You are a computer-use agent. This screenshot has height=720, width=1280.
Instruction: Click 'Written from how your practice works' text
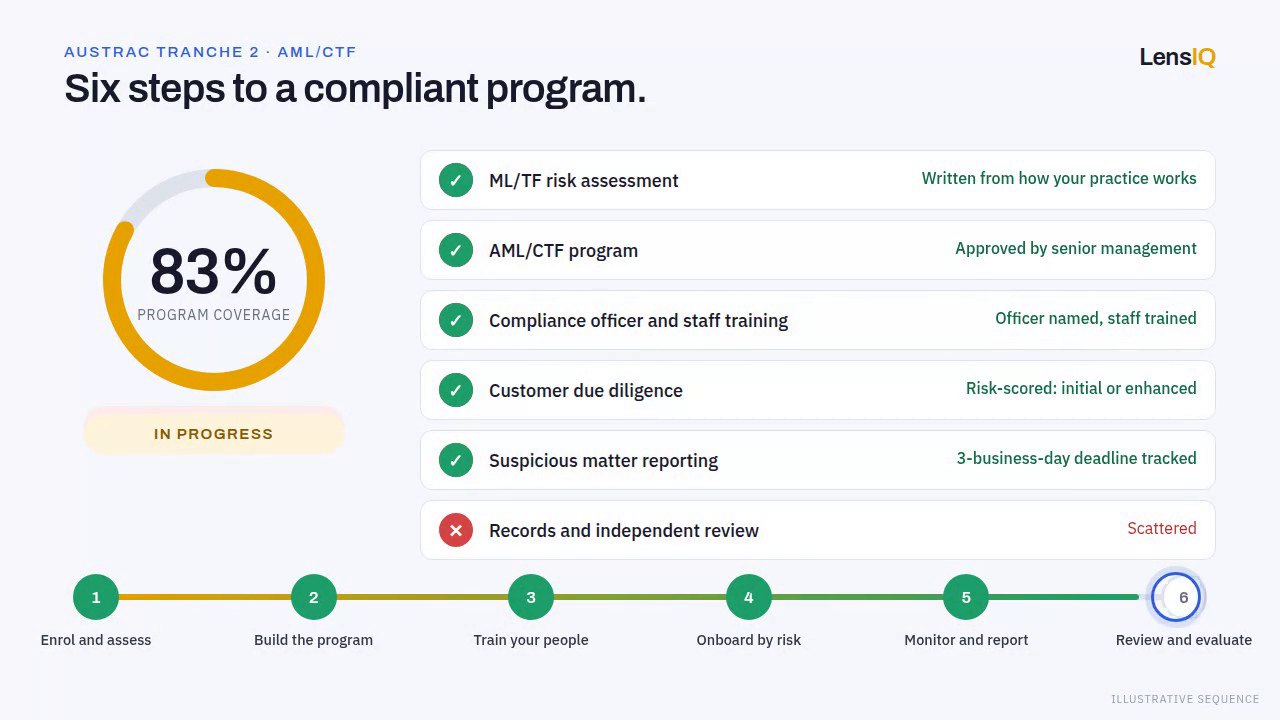click(x=1059, y=178)
